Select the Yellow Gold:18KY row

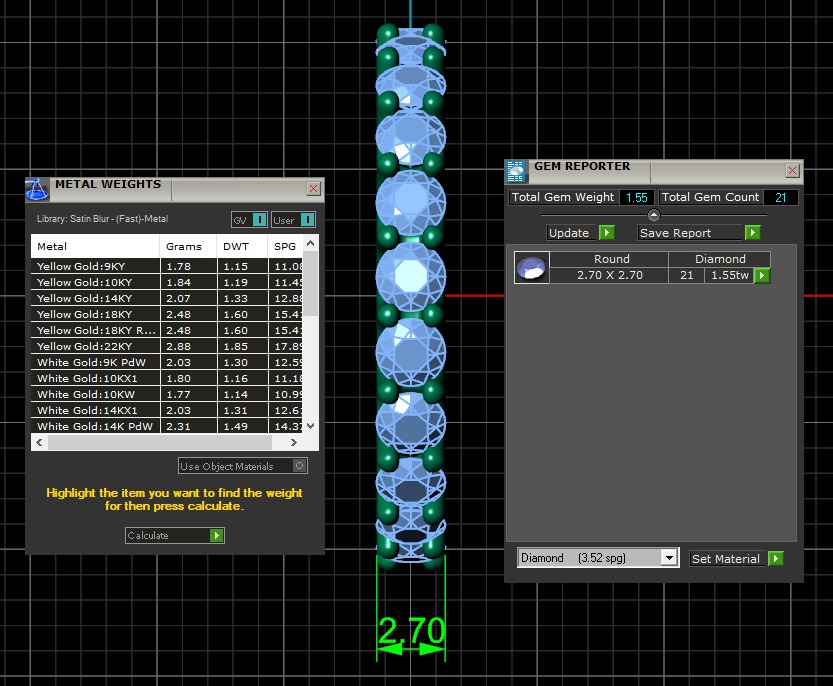167,314
